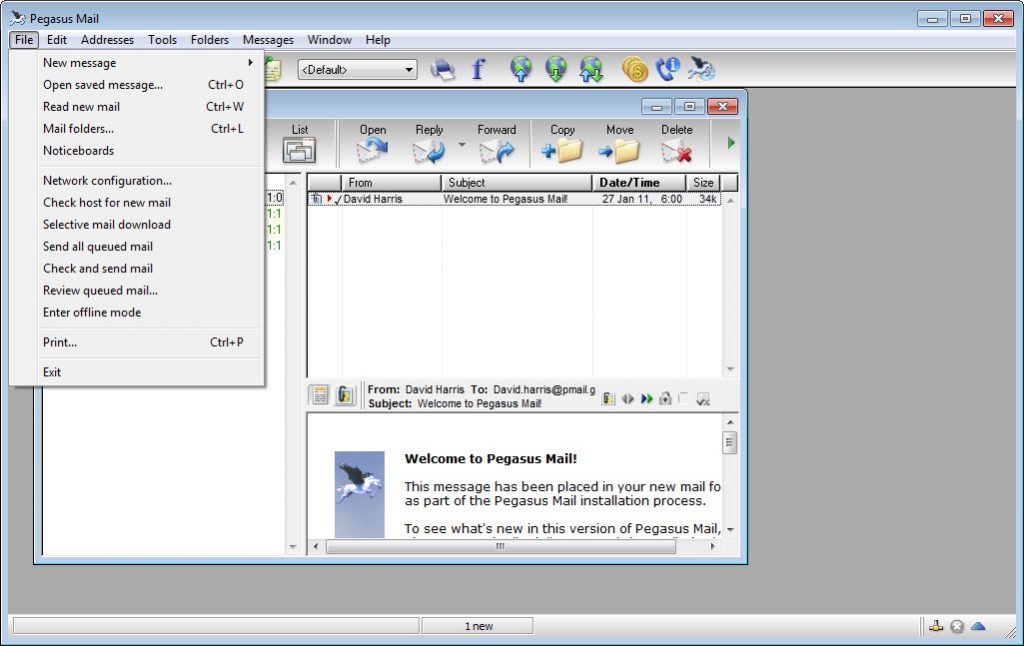The width and height of the screenshot is (1024, 646).
Task: Sort messages by the Subject column header
Action: tap(517, 183)
